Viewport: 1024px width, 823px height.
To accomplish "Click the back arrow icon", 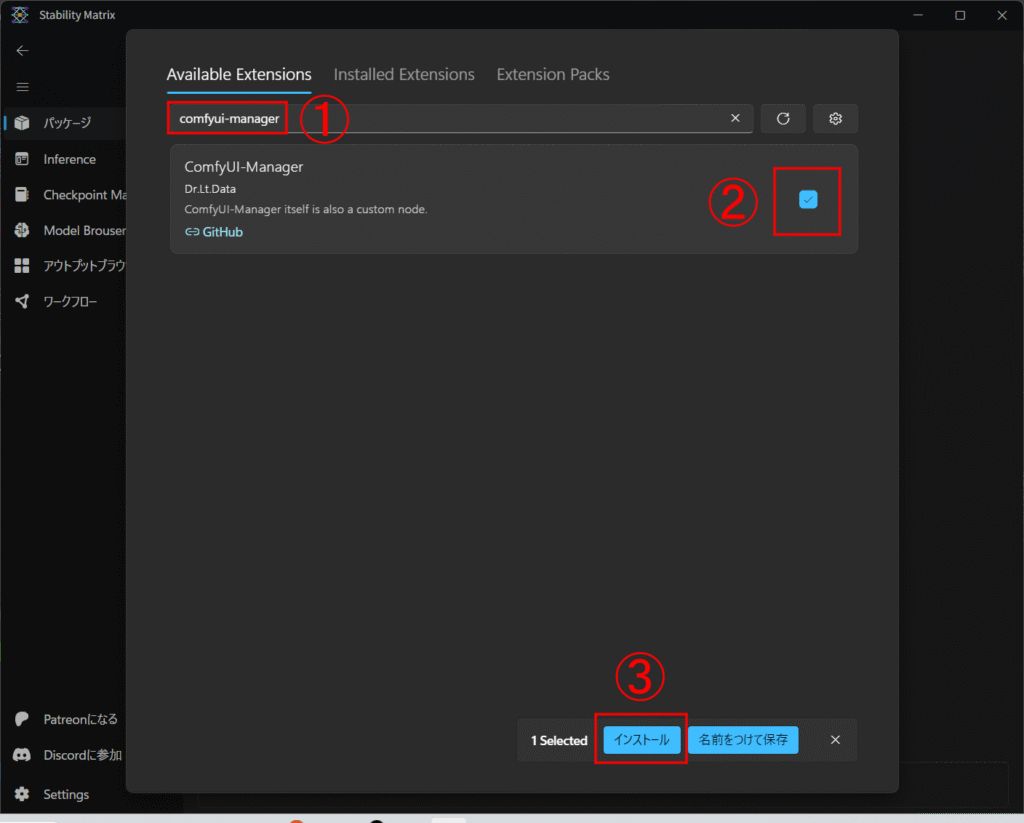I will (x=22, y=51).
